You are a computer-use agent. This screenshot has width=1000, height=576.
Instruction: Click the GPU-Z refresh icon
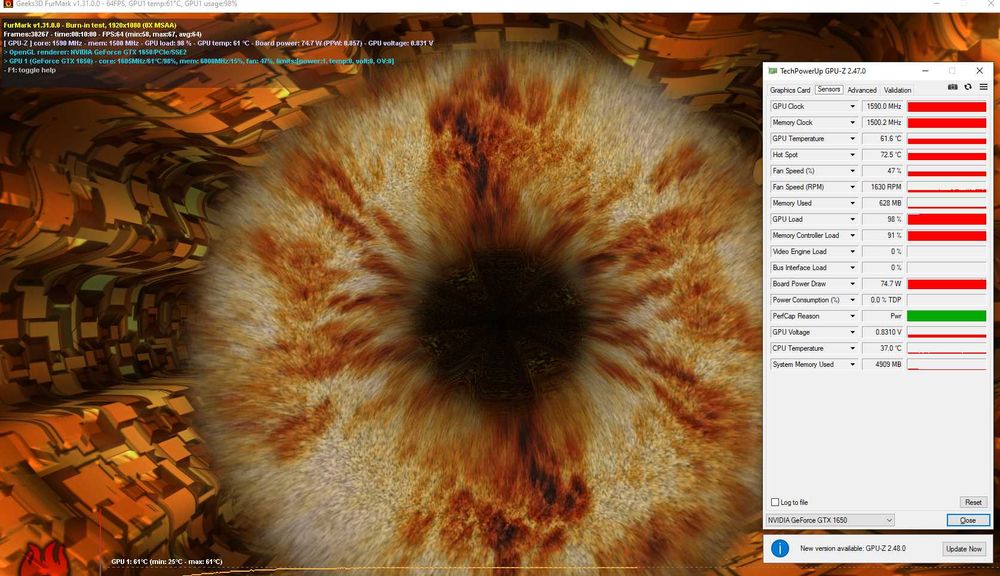967,87
